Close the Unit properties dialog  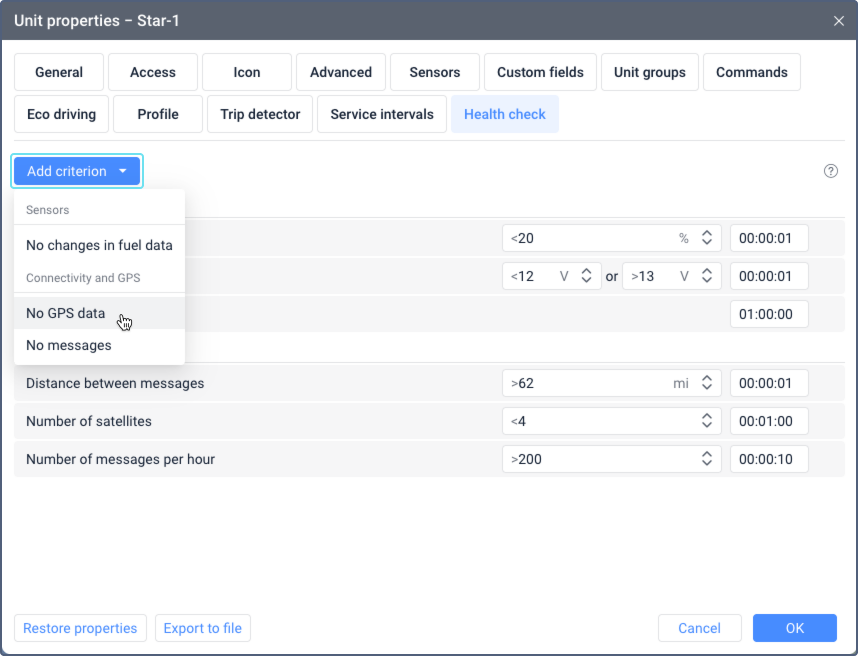tap(838, 21)
